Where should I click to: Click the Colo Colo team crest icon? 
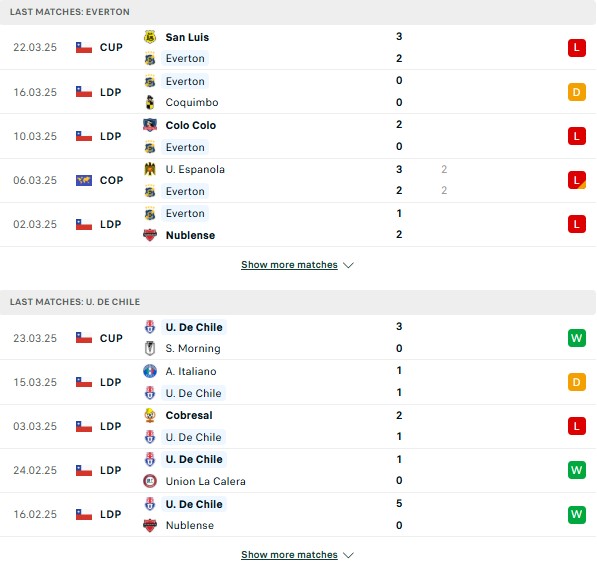(150, 125)
